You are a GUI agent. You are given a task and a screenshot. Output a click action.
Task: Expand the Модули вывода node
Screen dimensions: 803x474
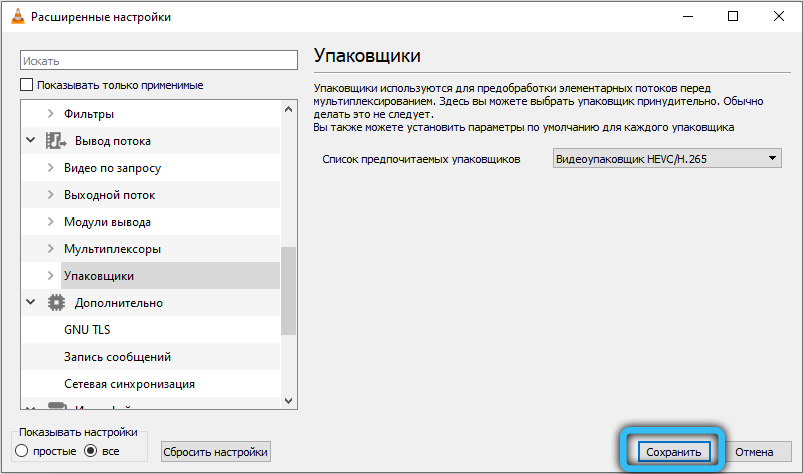50,222
